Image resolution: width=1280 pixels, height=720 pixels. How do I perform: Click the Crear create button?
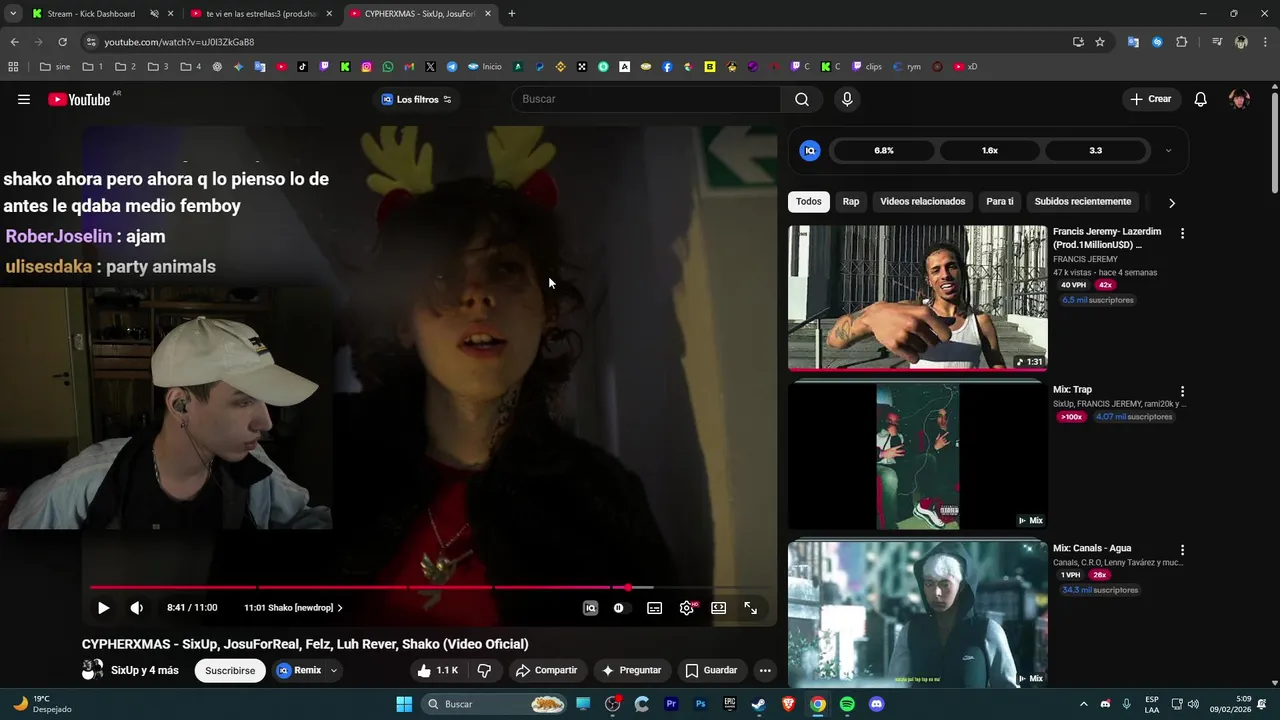tap(1150, 99)
